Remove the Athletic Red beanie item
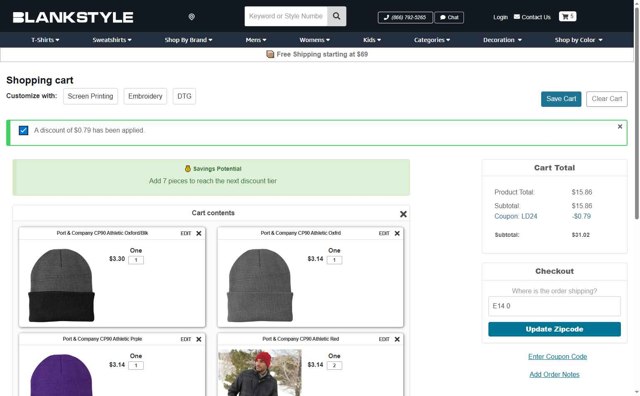The height and width of the screenshot is (396, 640). click(x=397, y=339)
